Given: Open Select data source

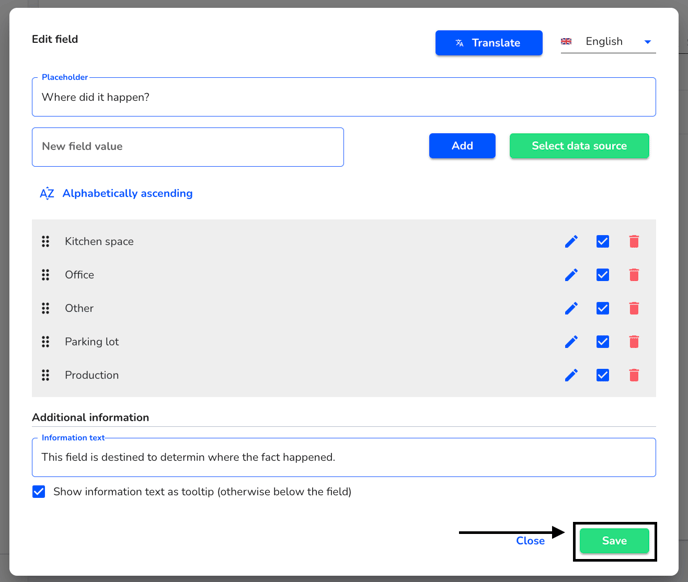Looking at the screenshot, I should coord(579,146).
